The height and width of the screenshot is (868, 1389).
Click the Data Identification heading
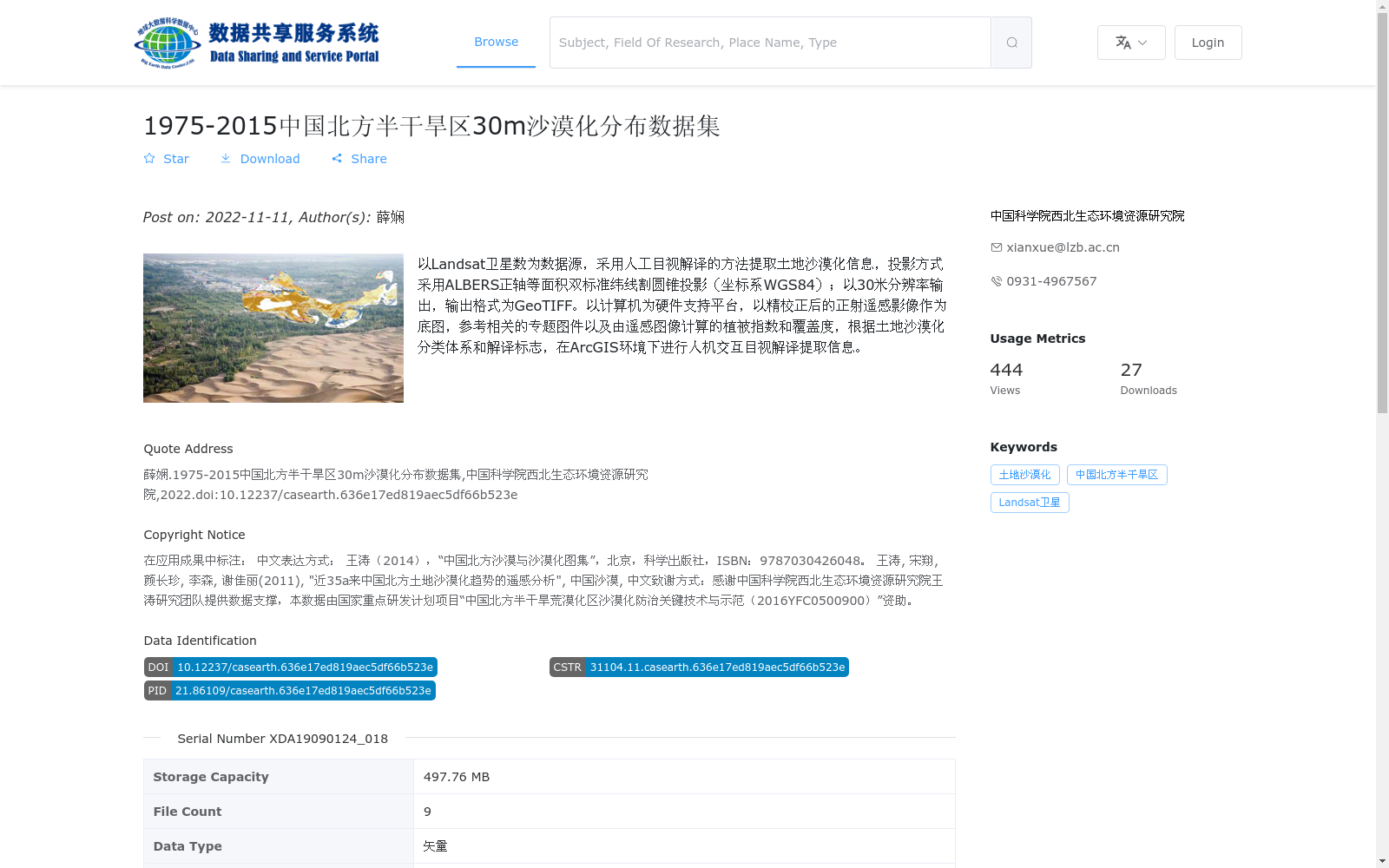point(200,641)
